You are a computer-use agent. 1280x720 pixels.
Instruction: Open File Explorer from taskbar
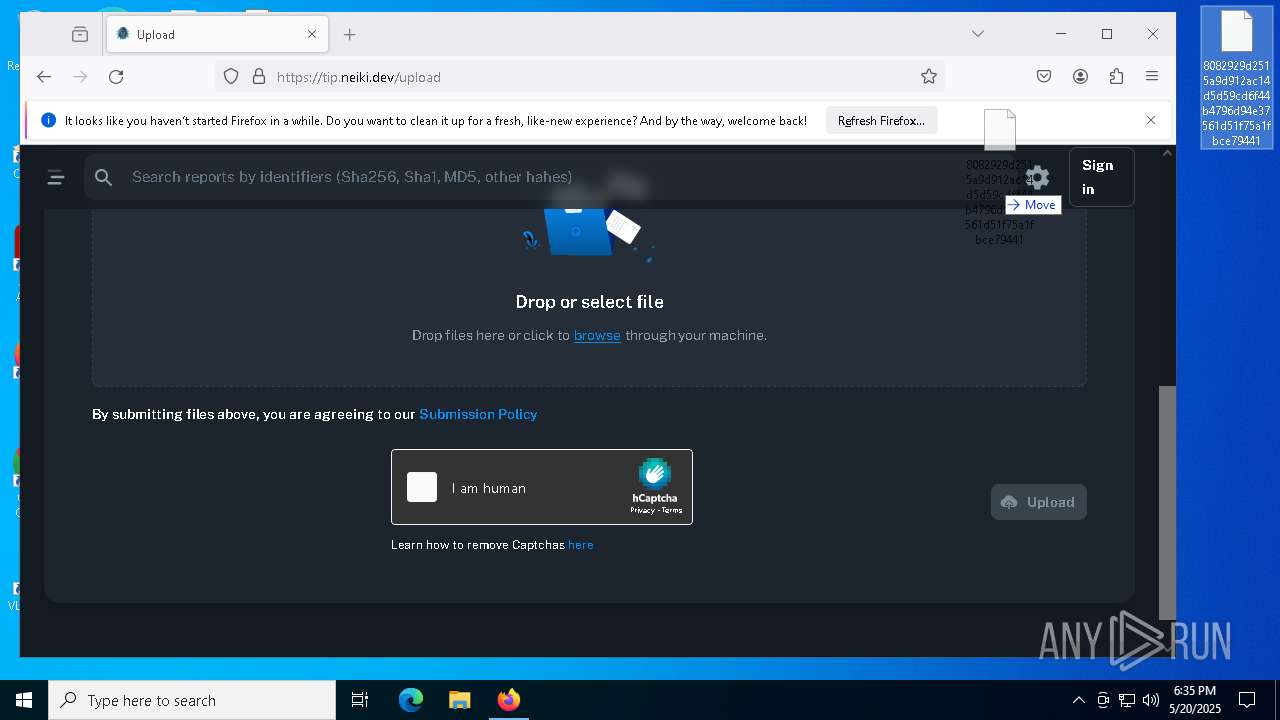pos(459,700)
